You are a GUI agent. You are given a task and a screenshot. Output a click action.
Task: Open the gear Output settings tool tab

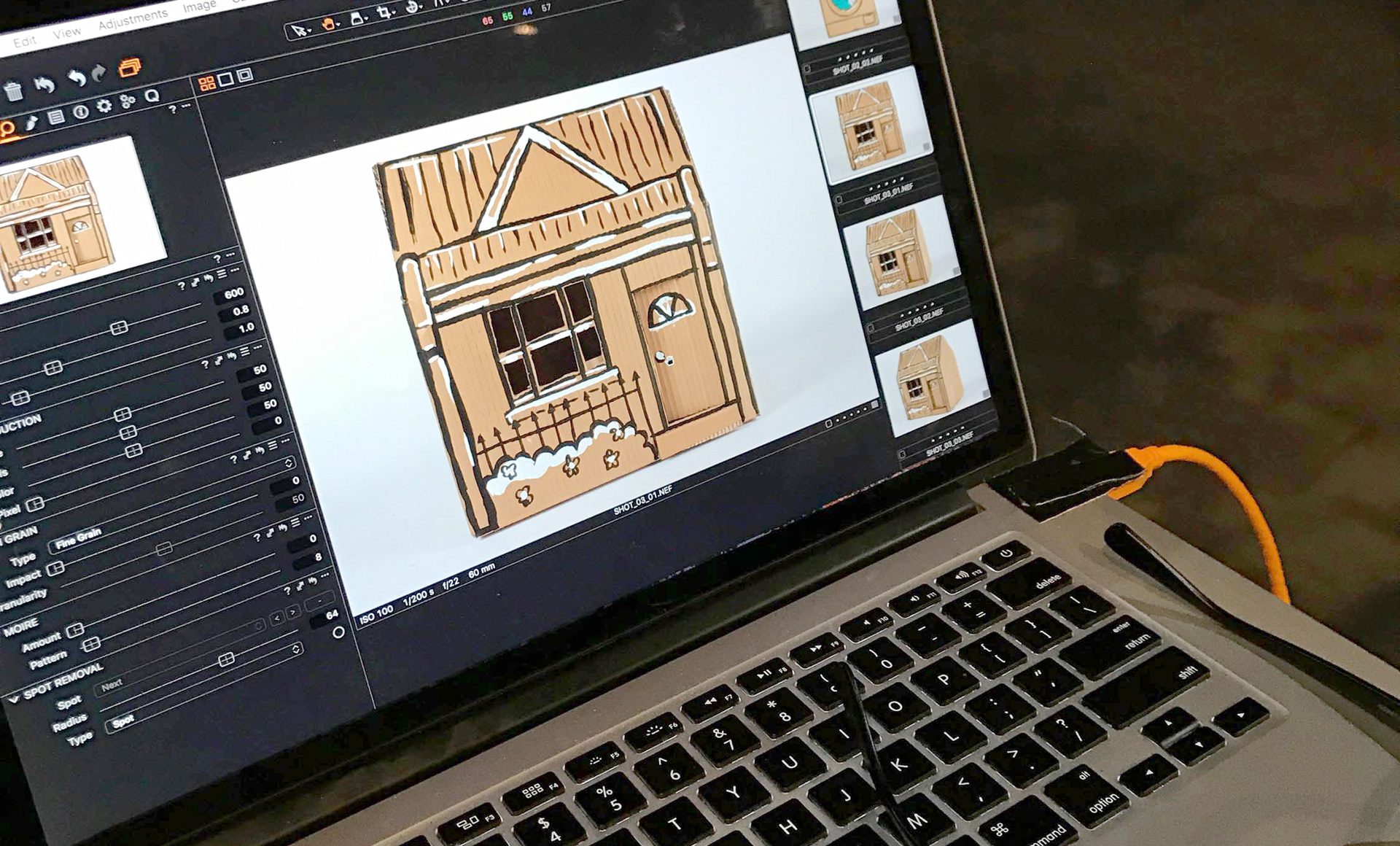104,106
